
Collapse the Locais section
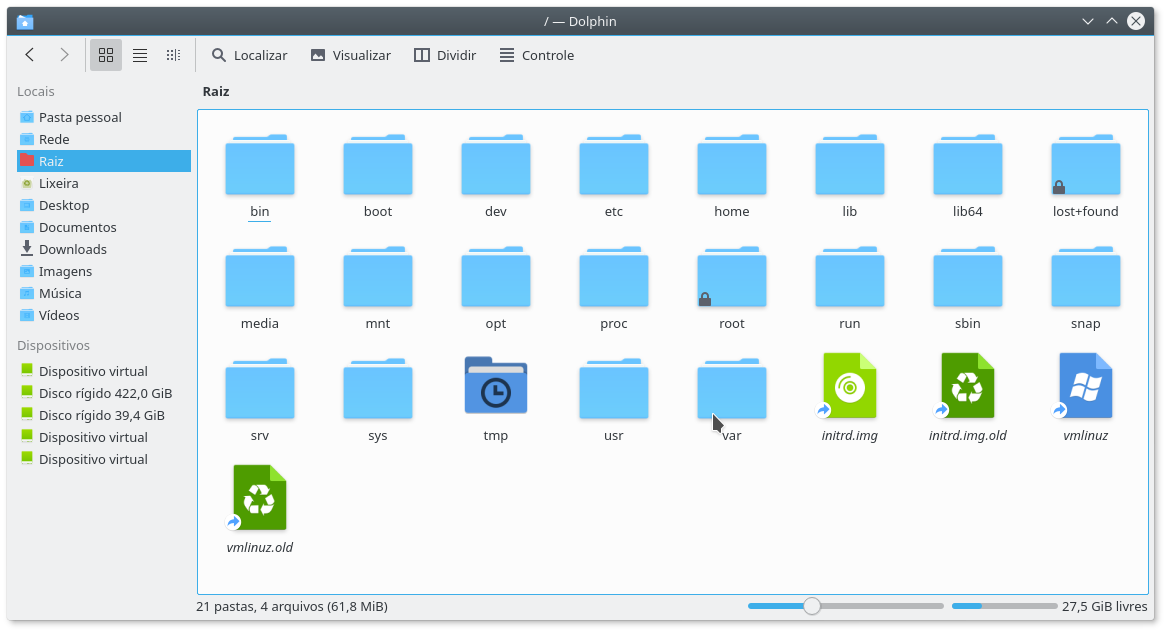pyautogui.click(x=36, y=91)
